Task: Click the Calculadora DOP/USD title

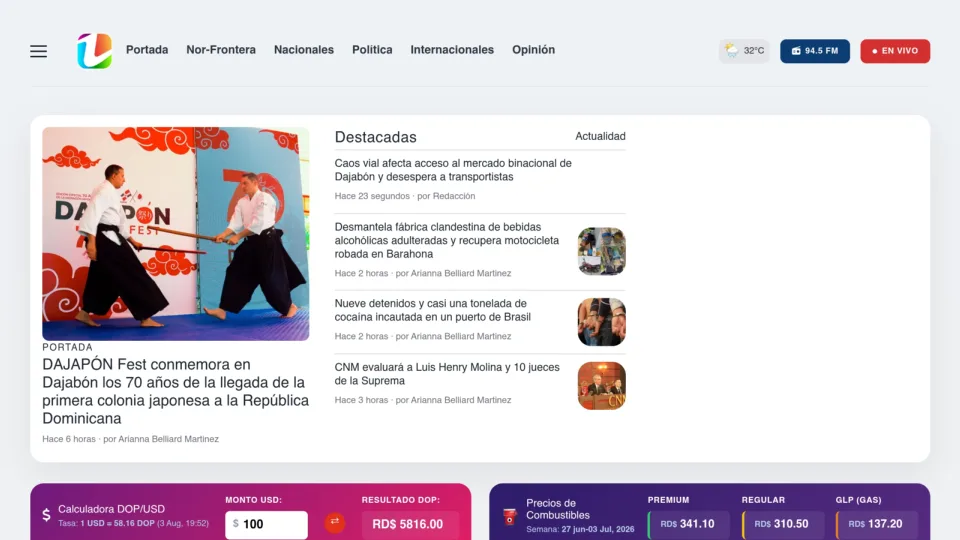Action: click(111, 509)
